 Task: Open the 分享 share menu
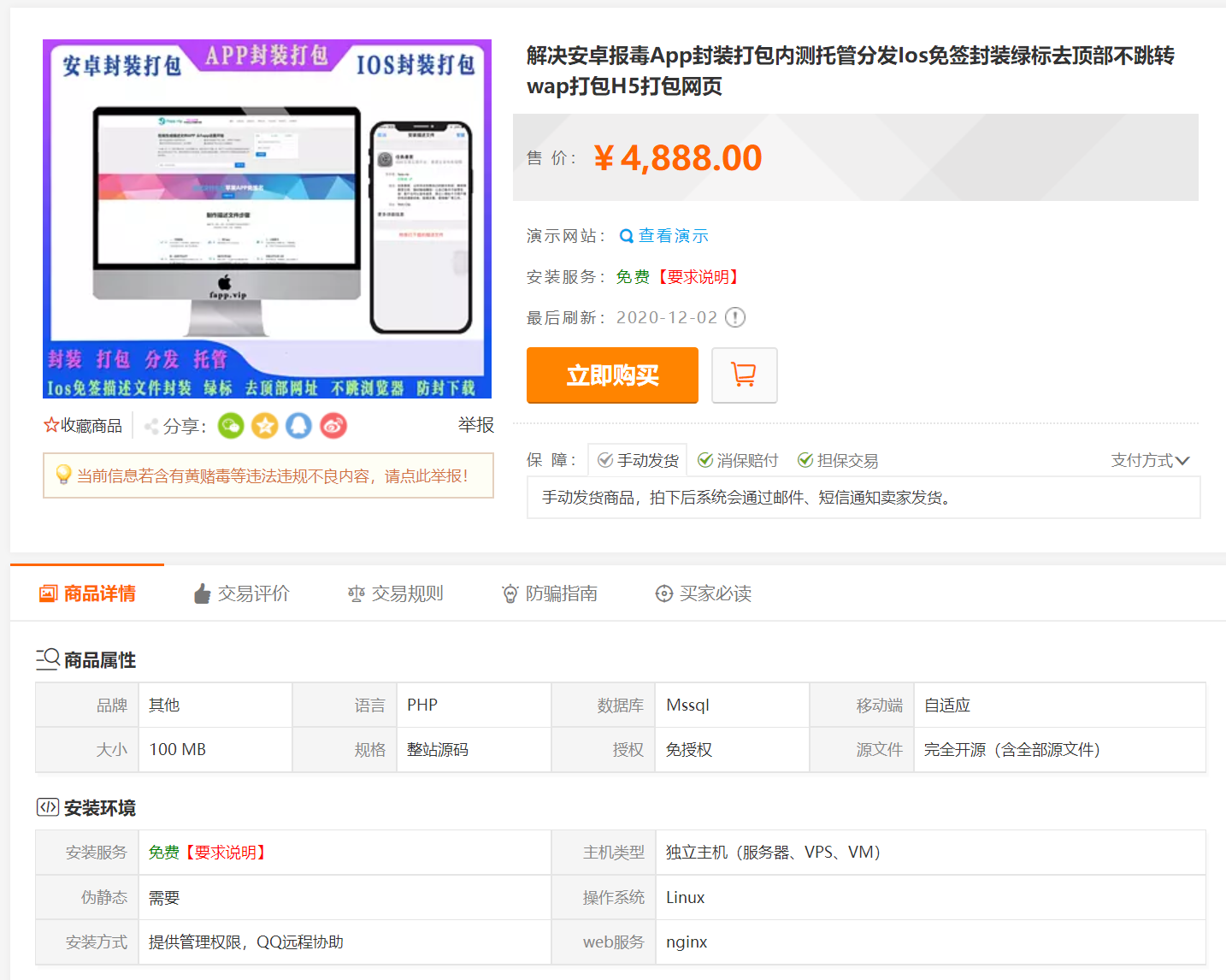(182, 425)
